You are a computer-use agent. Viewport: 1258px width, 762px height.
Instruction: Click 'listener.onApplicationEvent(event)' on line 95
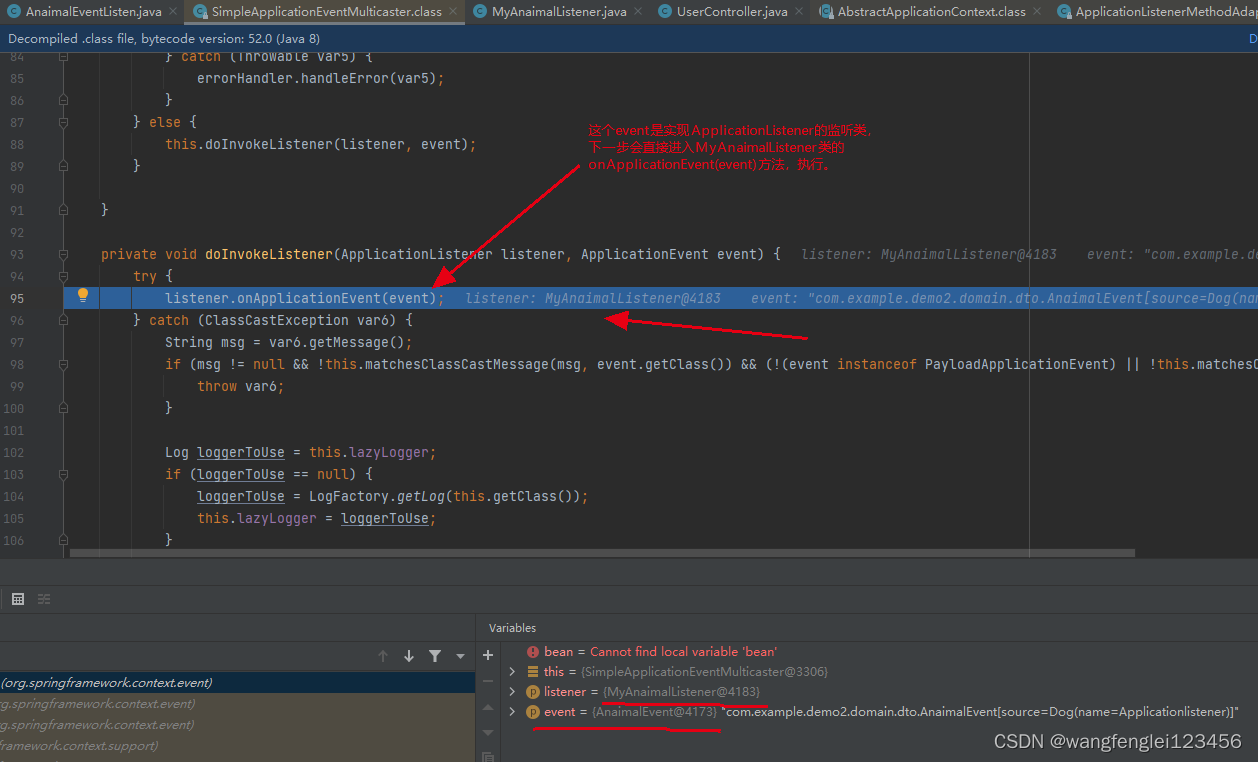tap(300, 298)
